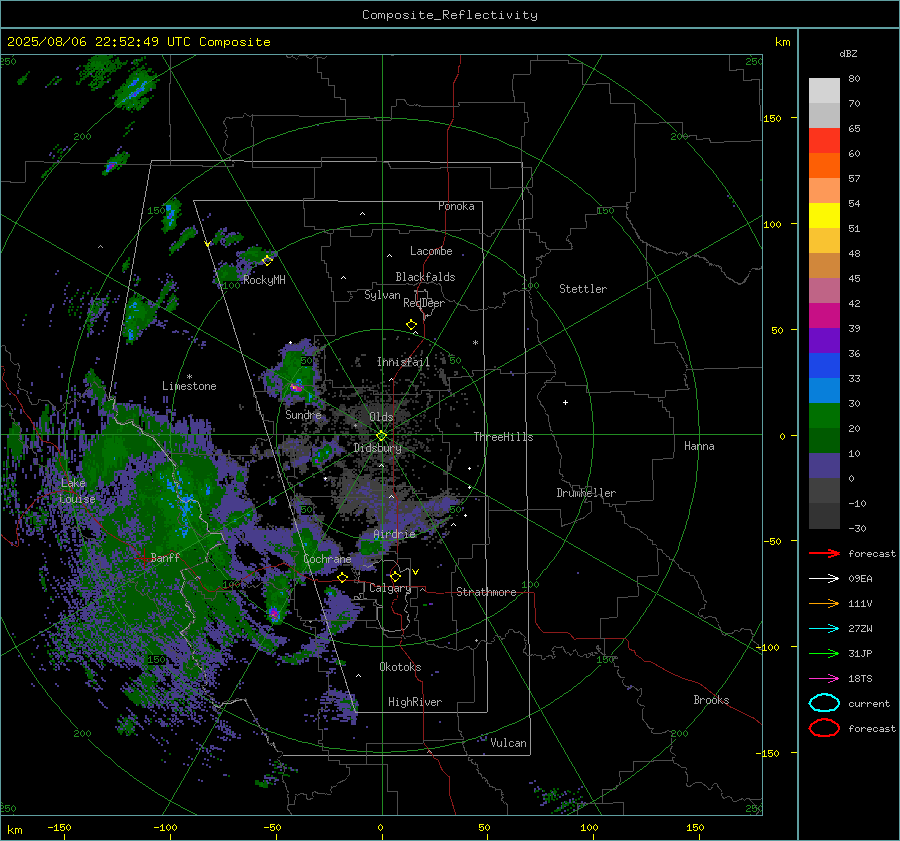Click the Hanna city label
This screenshot has height=841, width=900.
tap(699, 446)
